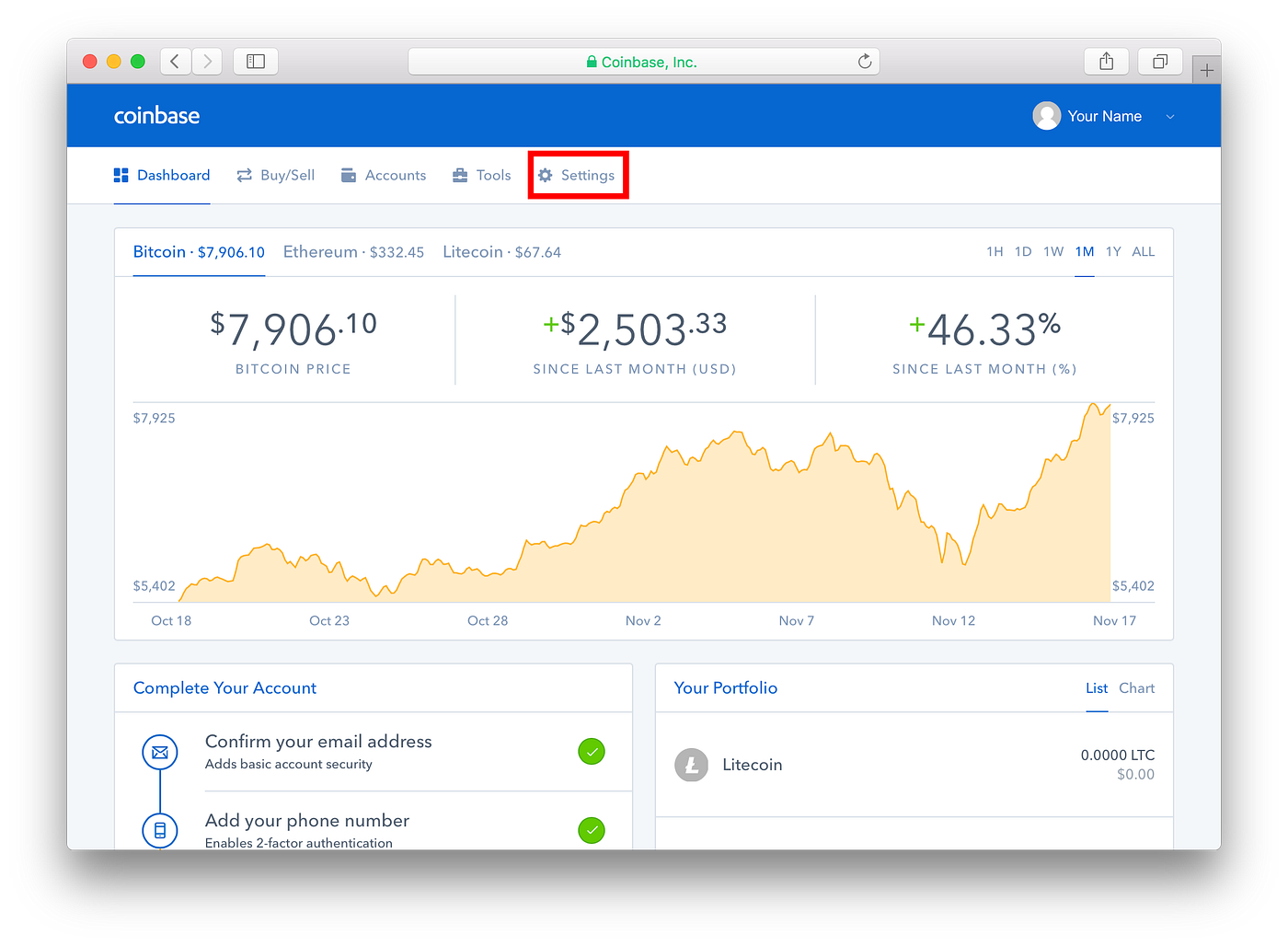Select the Ethereum price tab
The image size is (1288, 946).
[x=353, y=252]
